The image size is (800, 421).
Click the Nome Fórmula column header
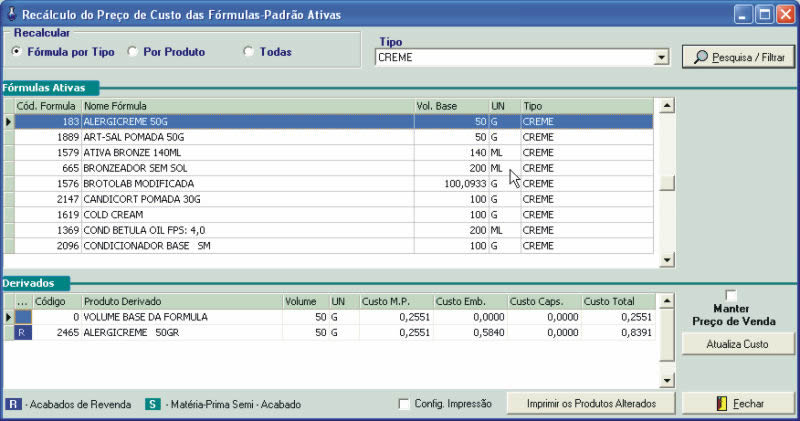point(248,106)
